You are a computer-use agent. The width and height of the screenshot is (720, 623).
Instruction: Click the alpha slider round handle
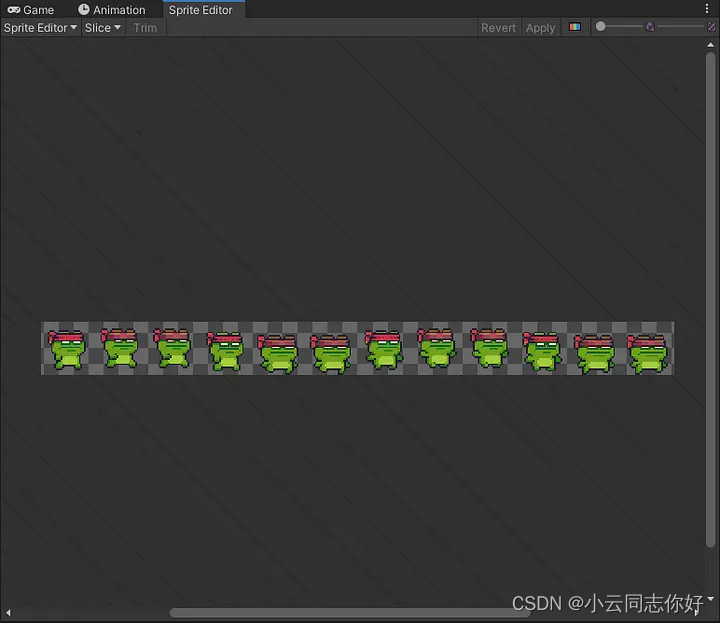click(x=601, y=27)
